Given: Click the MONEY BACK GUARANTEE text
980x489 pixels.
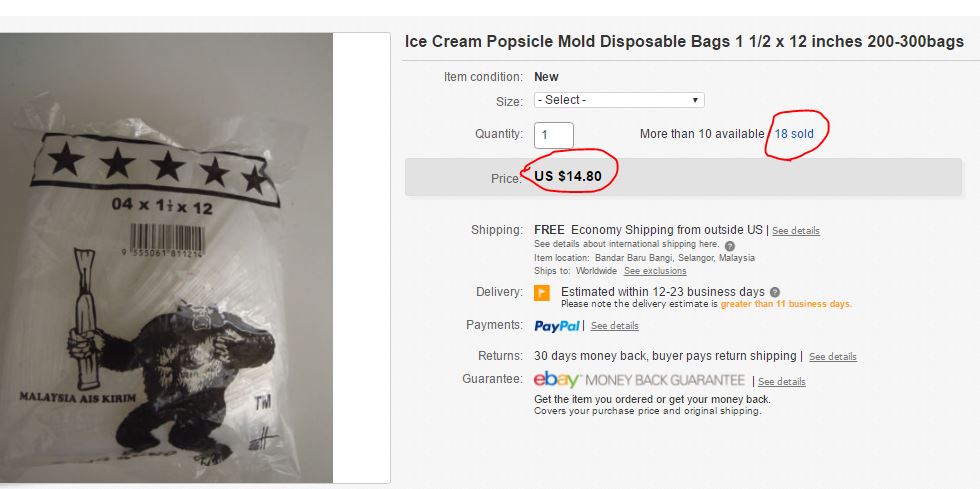Looking at the screenshot, I should 665,381.
